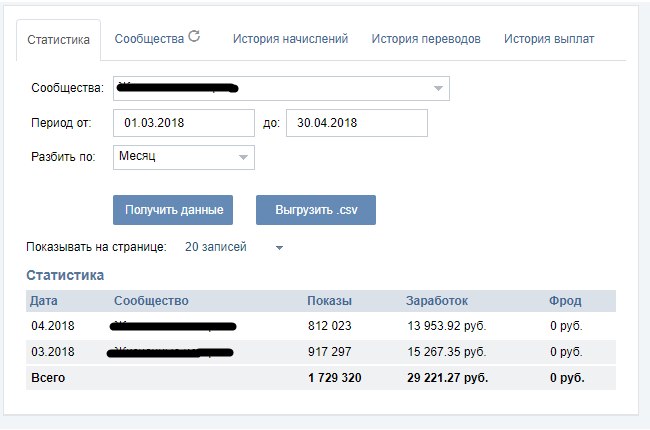Select the 03.2018 statistics row
Viewport: 650px width, 430px height.
320,352
